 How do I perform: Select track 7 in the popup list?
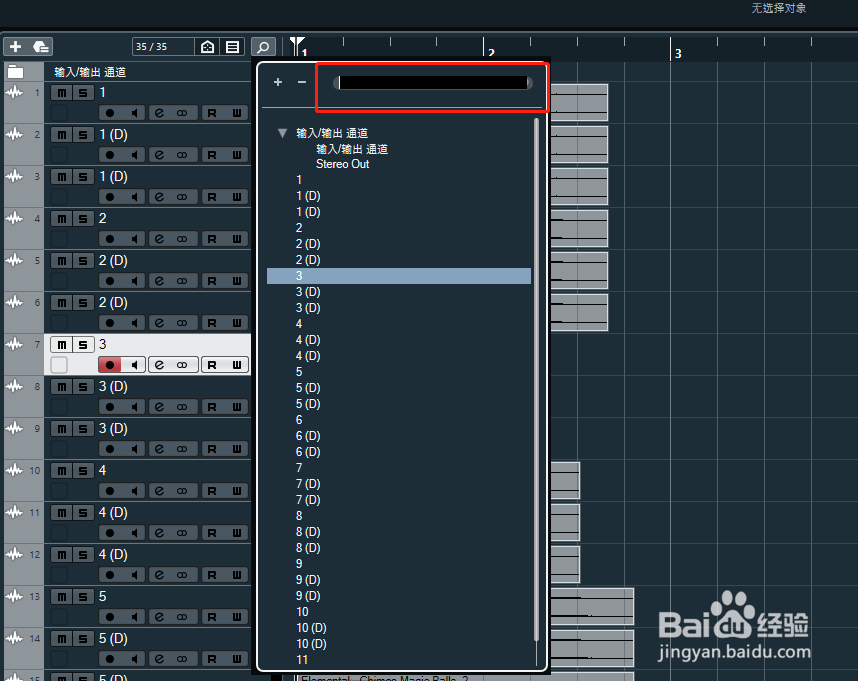(x=299, y=468)
